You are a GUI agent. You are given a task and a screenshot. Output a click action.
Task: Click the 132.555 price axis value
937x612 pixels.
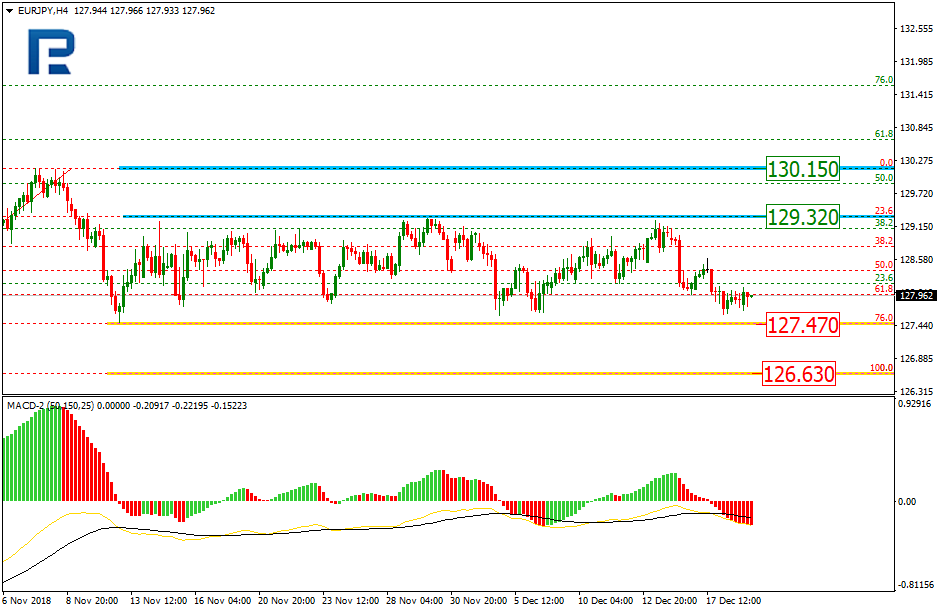(916, 29)
